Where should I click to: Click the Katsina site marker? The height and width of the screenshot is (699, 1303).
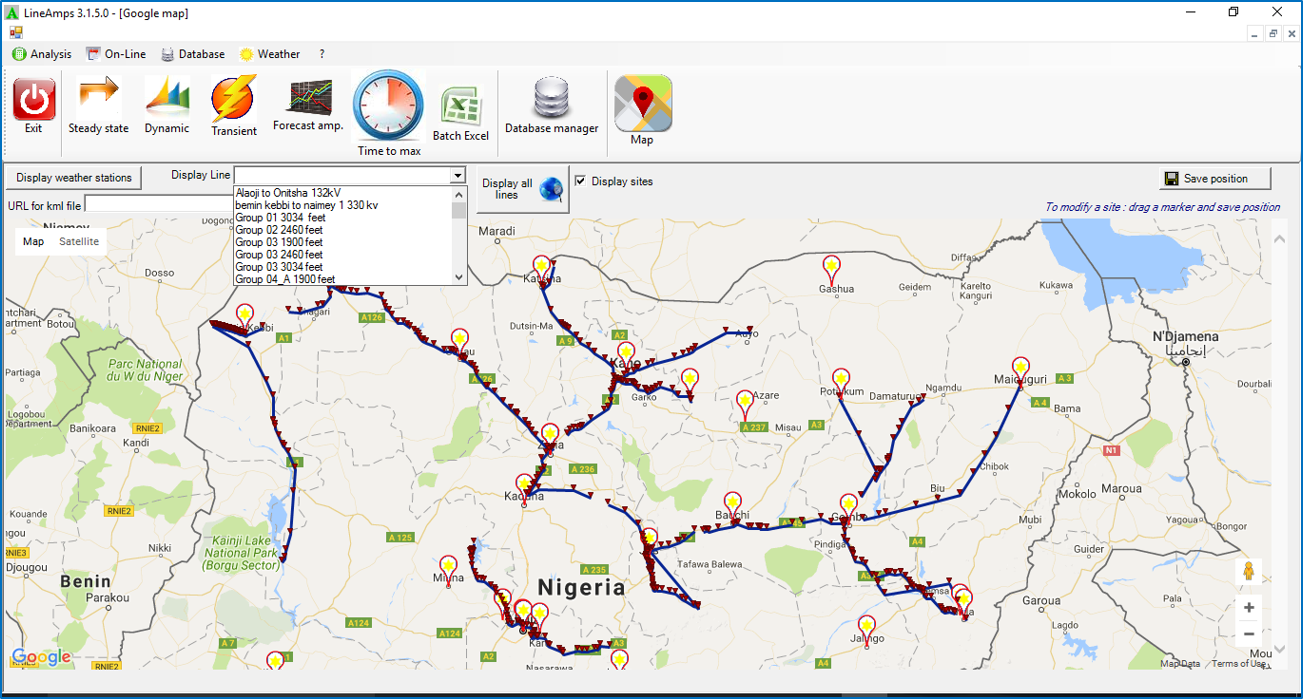tap(541, 268)
